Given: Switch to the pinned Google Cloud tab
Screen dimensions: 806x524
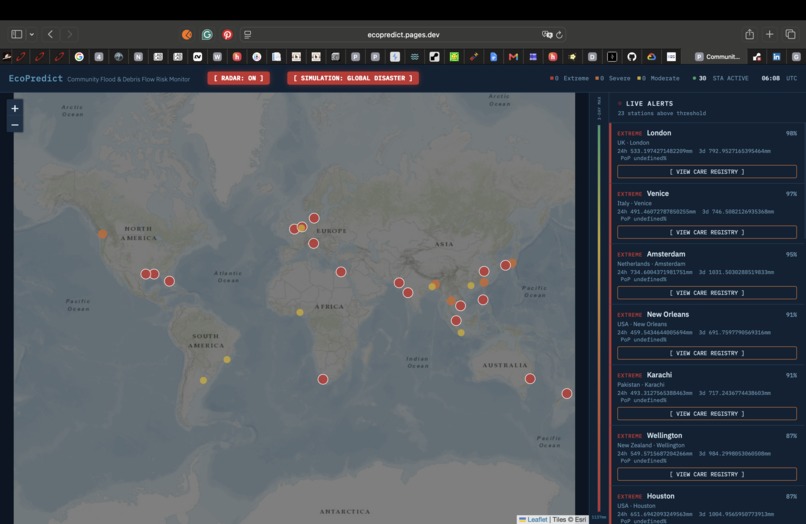Looking at the screenshot, I should [651, 57].
